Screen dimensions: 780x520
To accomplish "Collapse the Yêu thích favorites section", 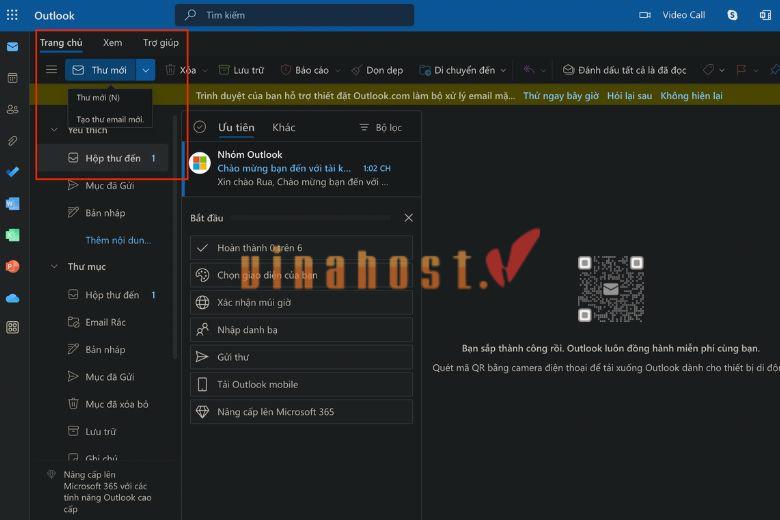I will (54, 130).
